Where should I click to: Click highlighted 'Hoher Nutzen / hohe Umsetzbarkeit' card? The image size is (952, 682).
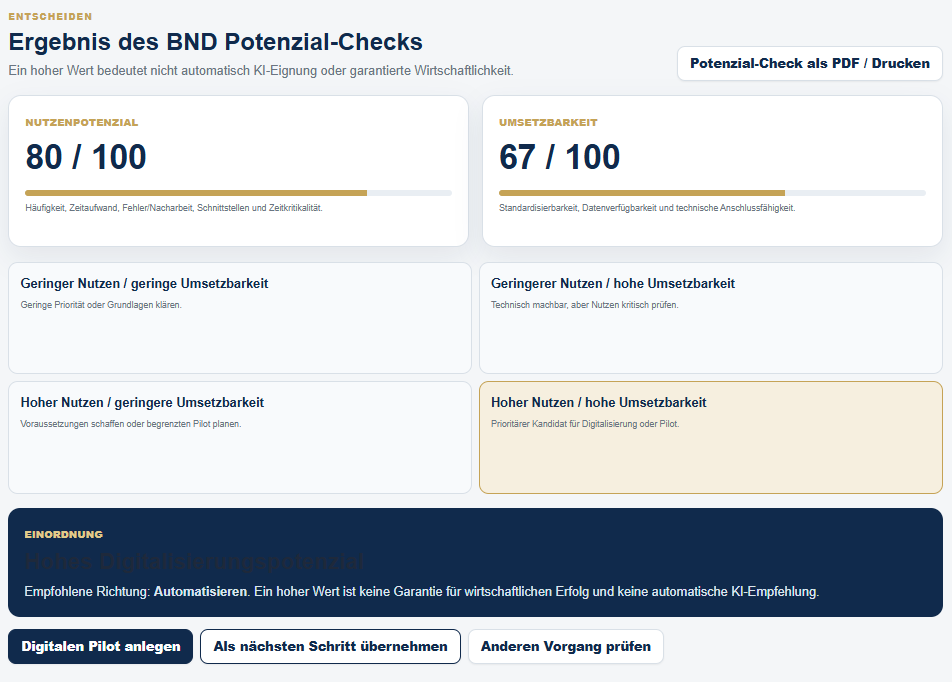(x=711, y=437)
